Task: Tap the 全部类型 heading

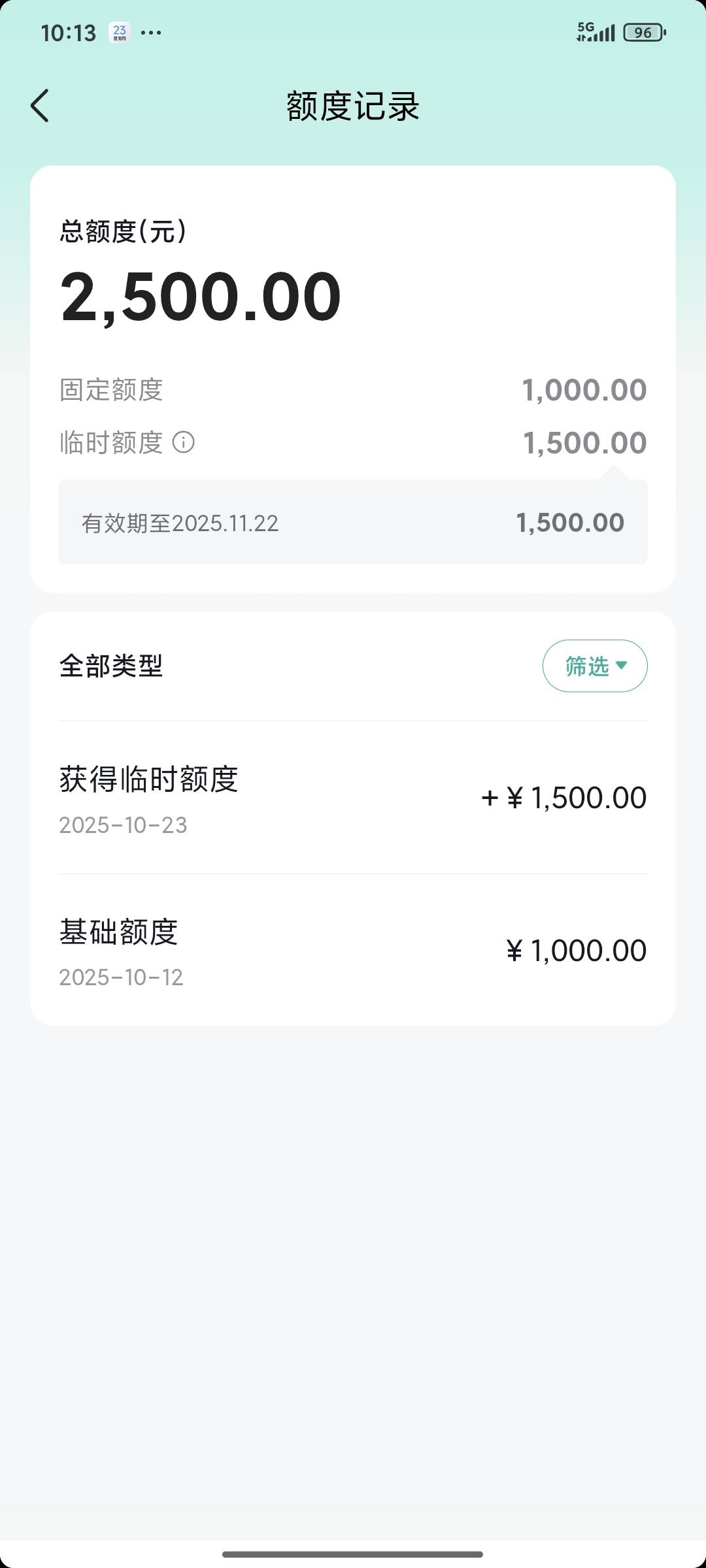Action: [111, 666]
